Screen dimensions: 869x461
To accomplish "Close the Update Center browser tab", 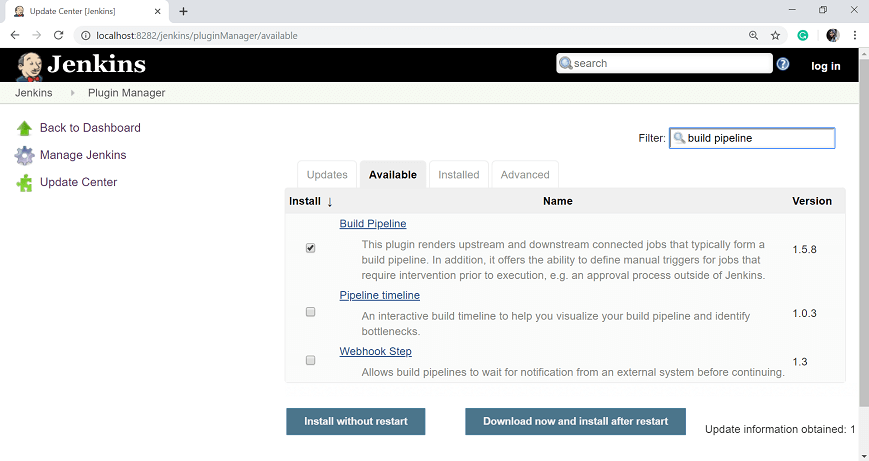I will [x=157, y=11].
